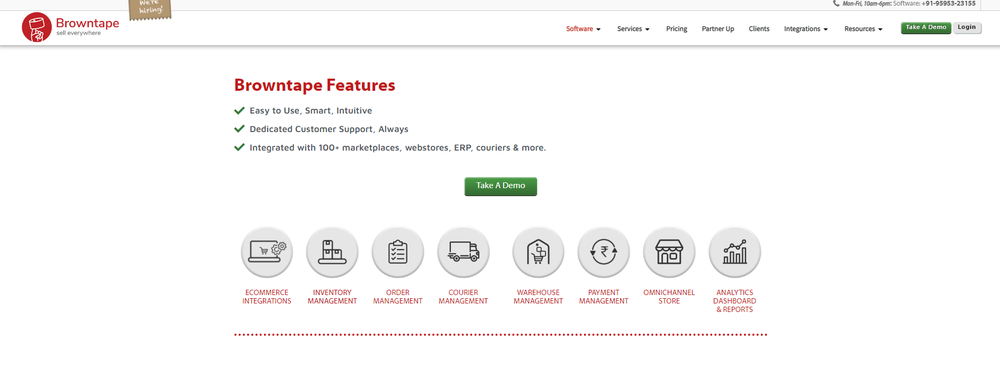Expand the Integrations dropdown menu

point(805,29)
